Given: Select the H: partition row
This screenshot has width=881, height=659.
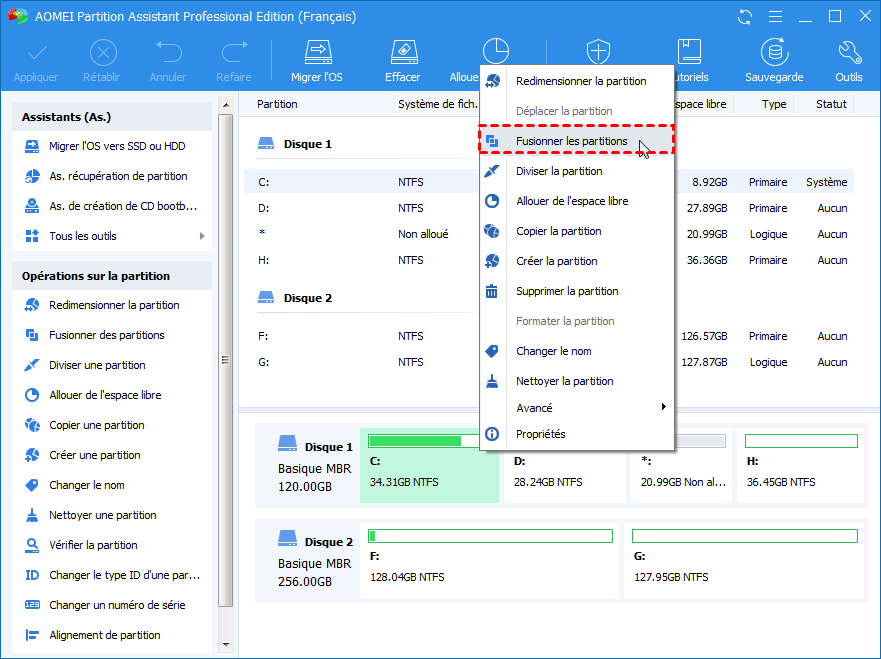Looking at the screenshot, I should pyautogui.click(x=549, y=260).
